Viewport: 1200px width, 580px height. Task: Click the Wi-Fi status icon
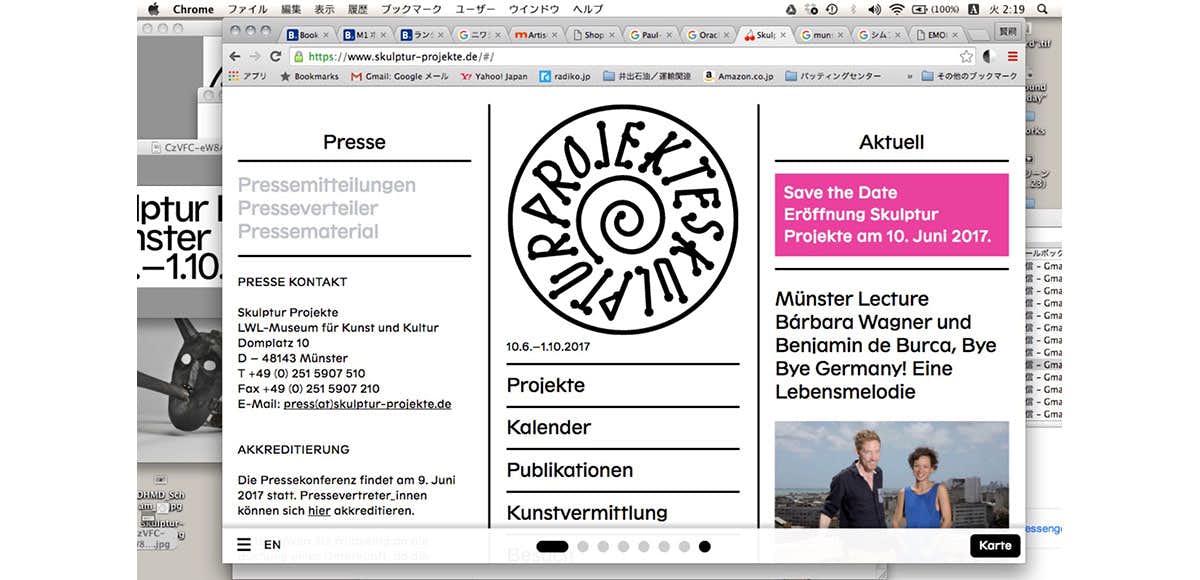(x=896, y=9)
